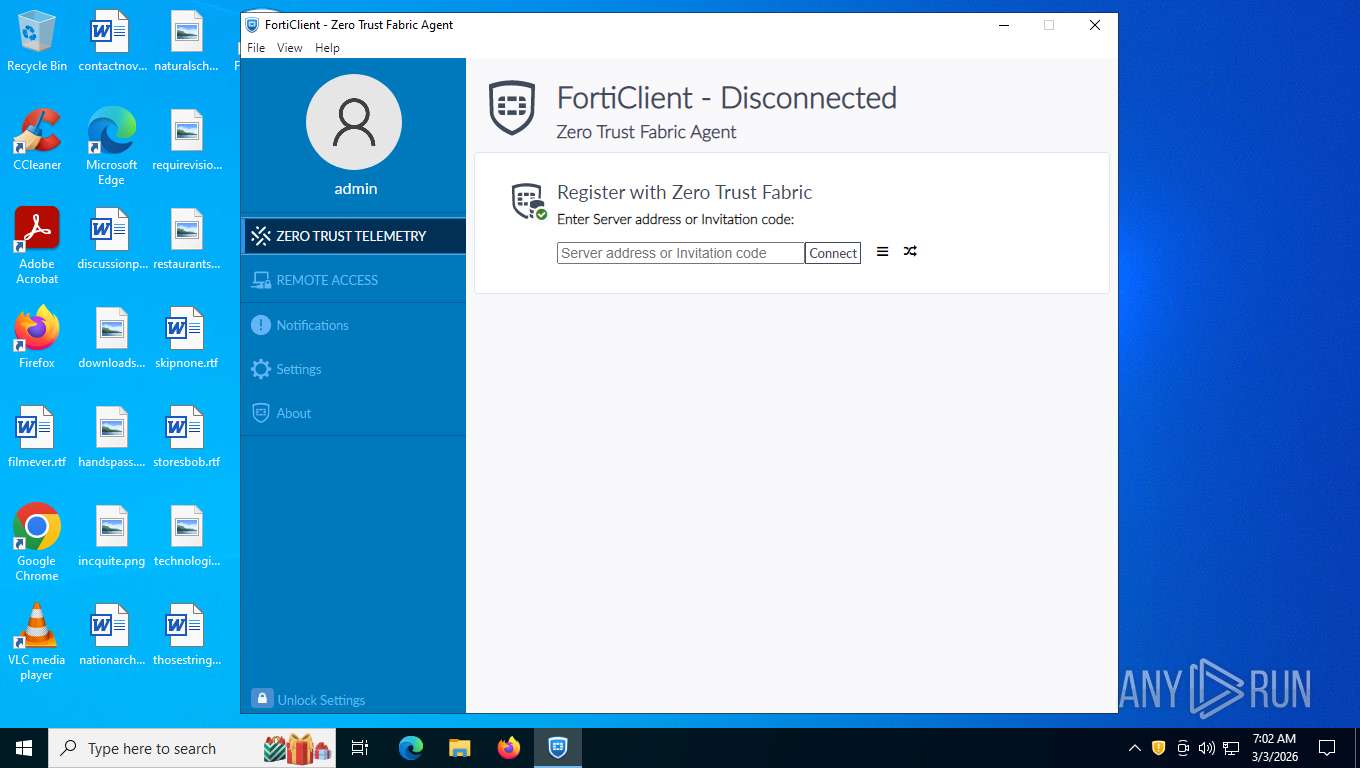The width and height of the screenshot is (1360, 768).
Task: Open the Help menu
Action: pyautogui.click(x=327, y=48)
